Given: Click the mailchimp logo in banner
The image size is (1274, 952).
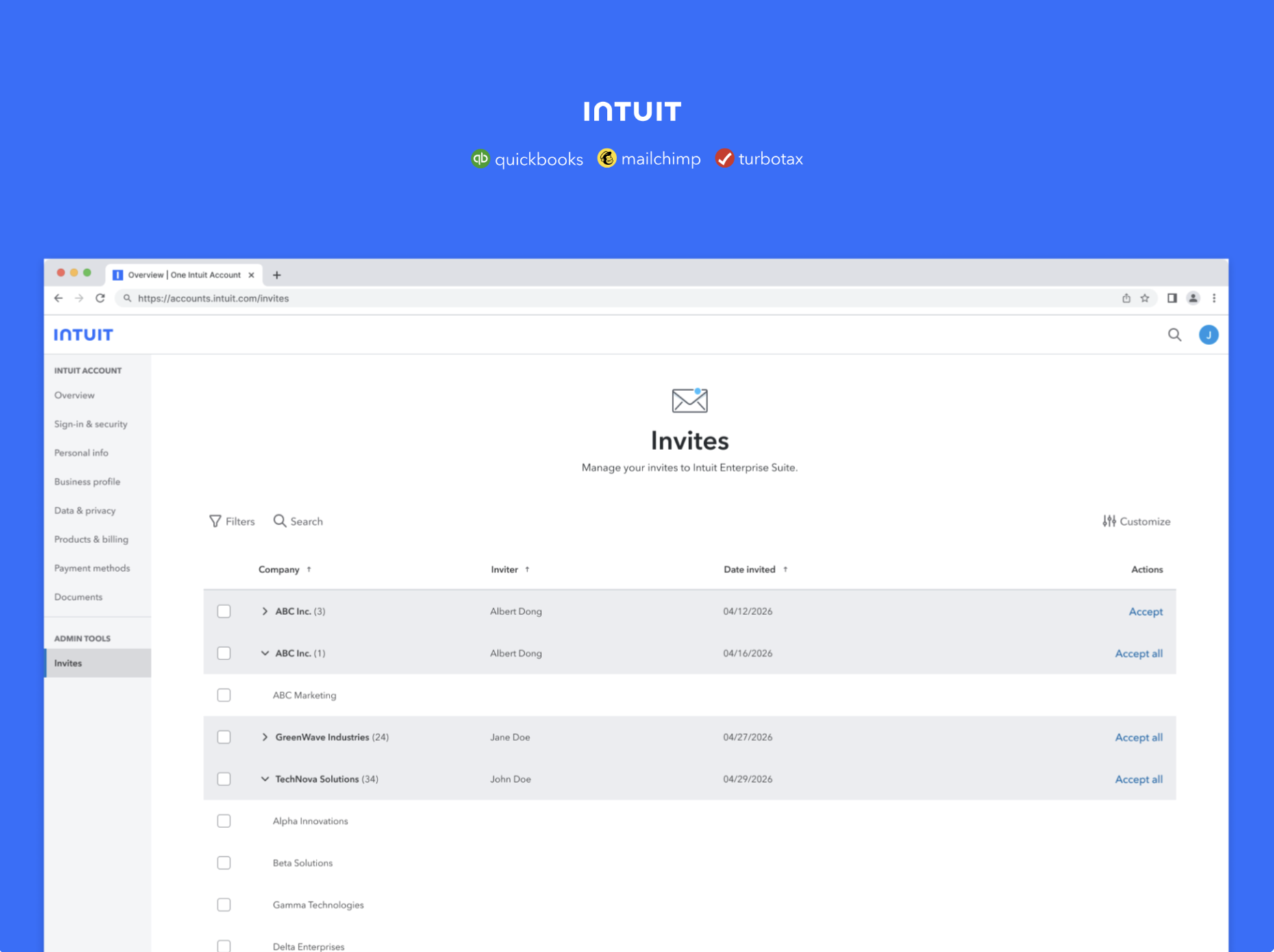Looking at the screenshot, I should click(x=649, y=159).
